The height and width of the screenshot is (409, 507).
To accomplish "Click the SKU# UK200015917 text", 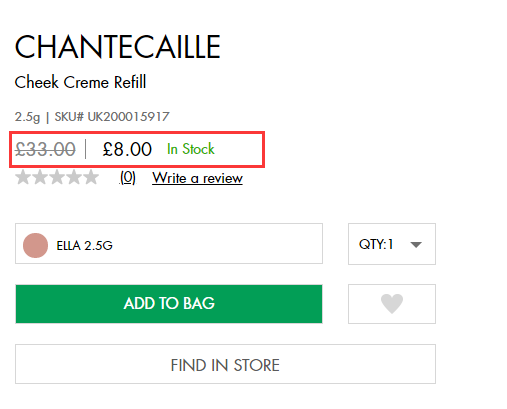I will (112, 117).
